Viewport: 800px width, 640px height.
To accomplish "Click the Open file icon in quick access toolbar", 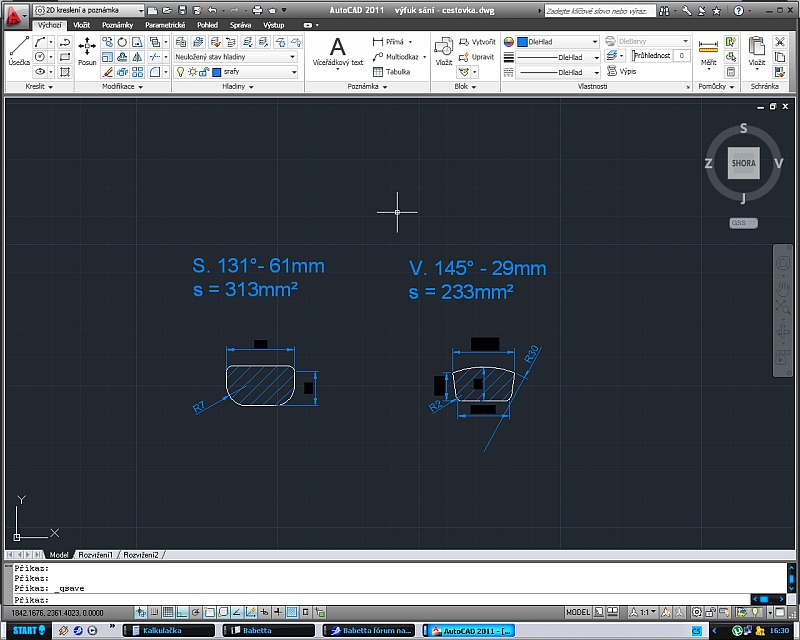I will click(167, 10).
